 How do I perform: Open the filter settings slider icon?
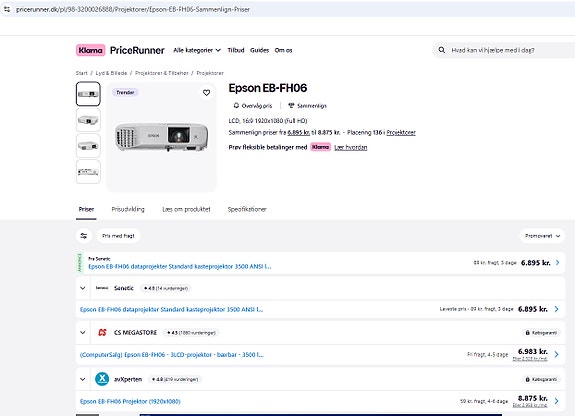click(84, 236)
